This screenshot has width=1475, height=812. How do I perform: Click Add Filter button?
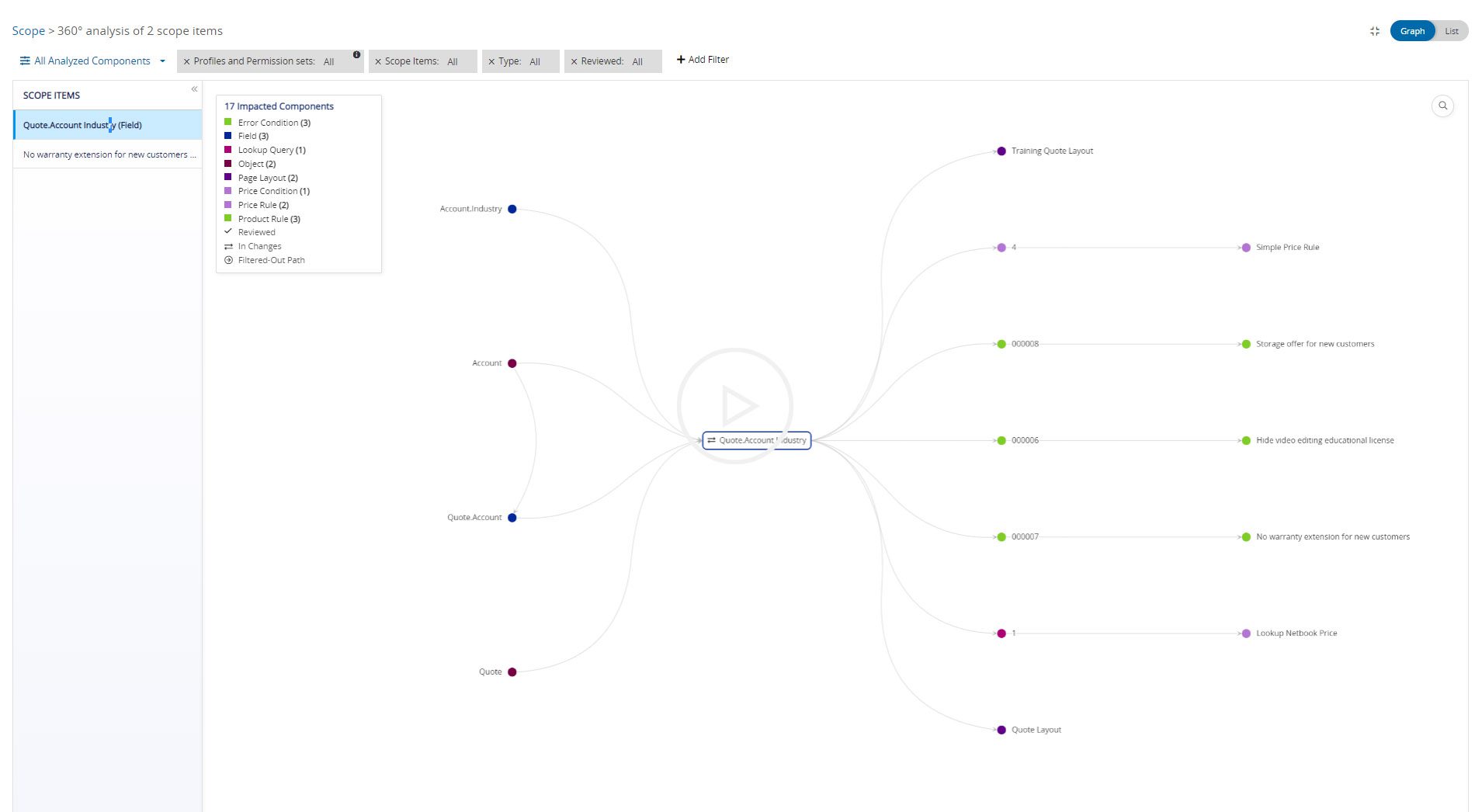[703, 59]
